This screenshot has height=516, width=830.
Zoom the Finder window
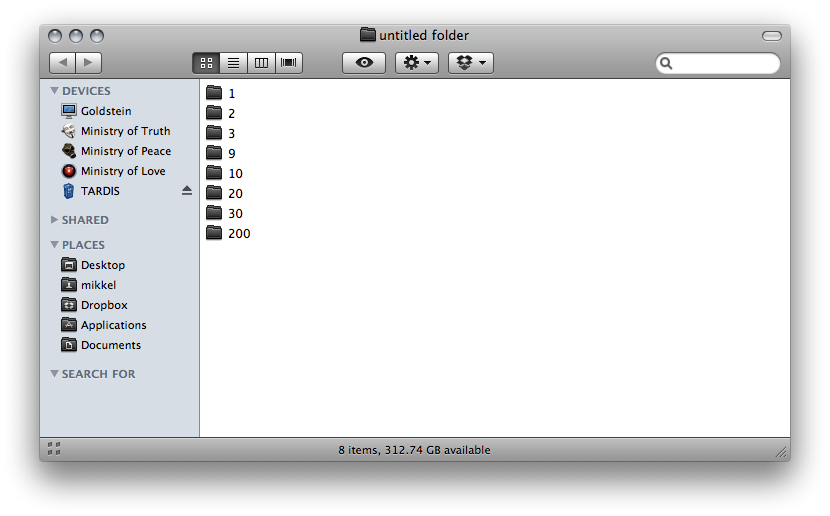click(97, 36)
